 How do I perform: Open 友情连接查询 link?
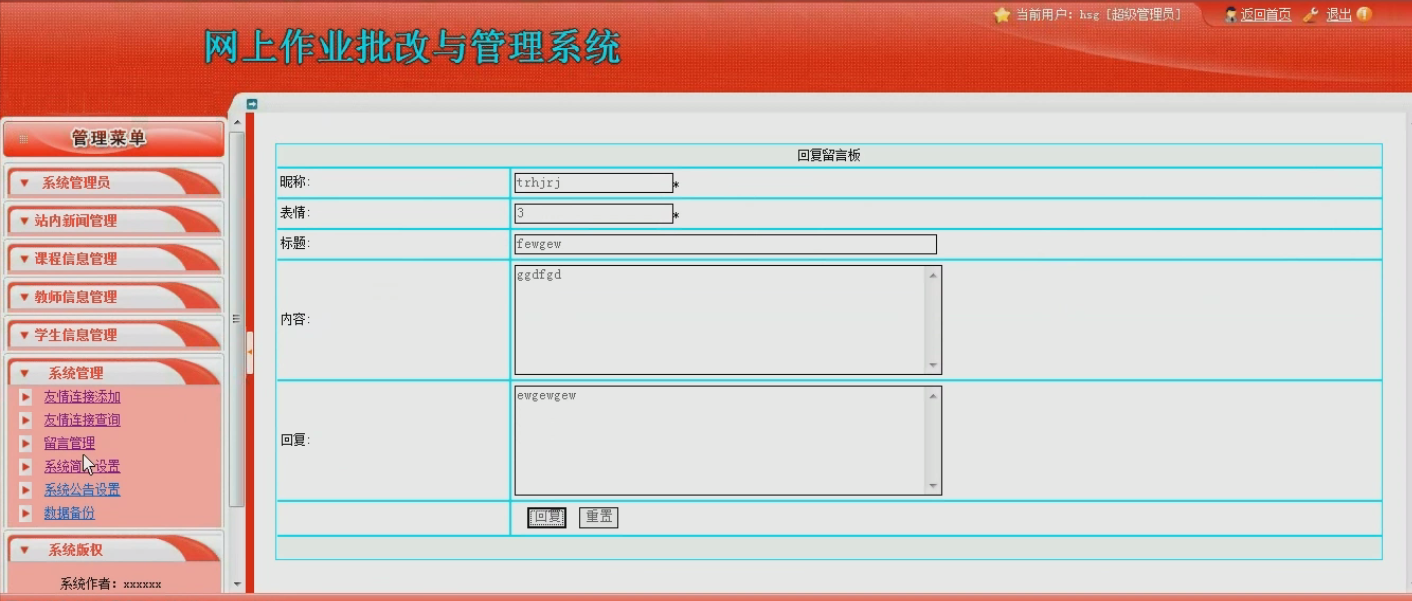(x=82, y=420)
